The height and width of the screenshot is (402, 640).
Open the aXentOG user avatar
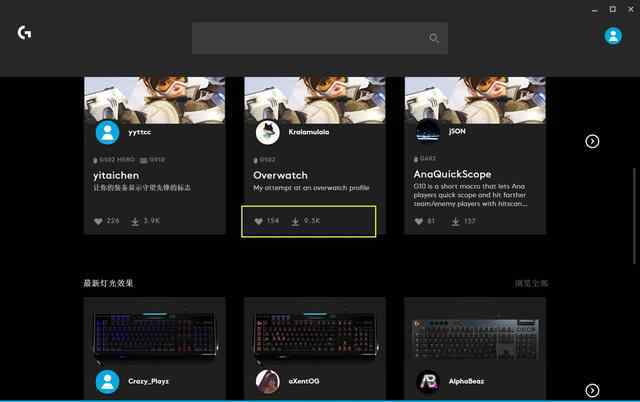267,382
